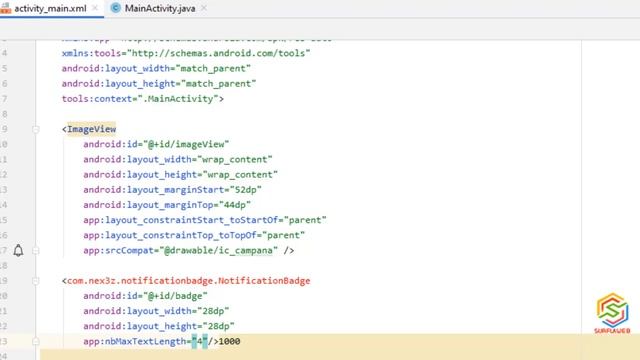Viewport: 640px width, 360px height.
Task: Click the bell drawable gutter icon
Action: pyautogui.click(x=18, y=250)
